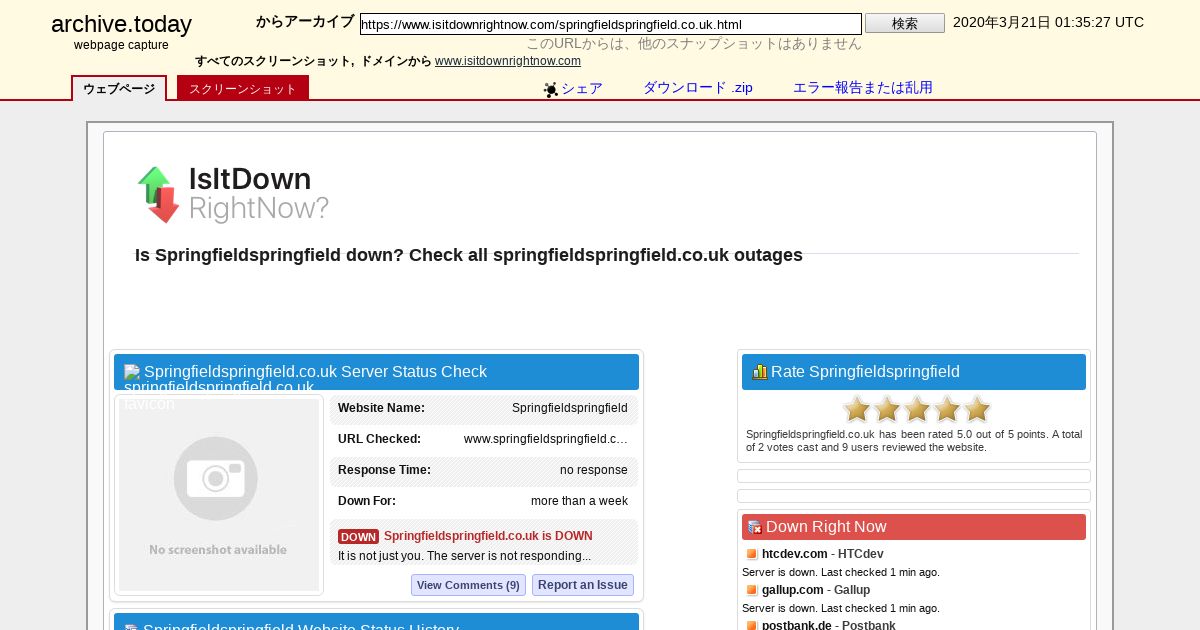1200x630 pixels.
Task: Click the share icon beside シェア
Action: [551, 90]
